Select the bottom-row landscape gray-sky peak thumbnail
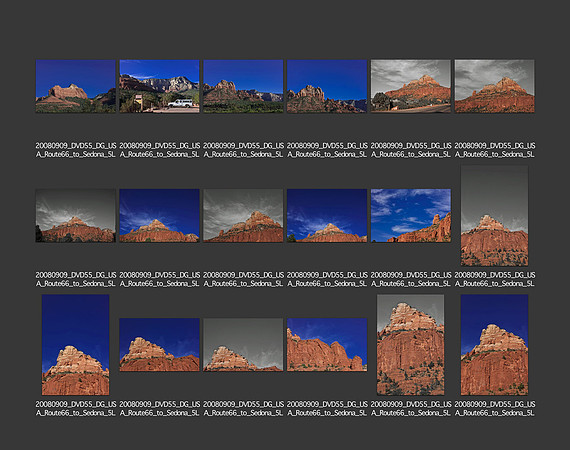Image resolution: width=570 pixels, height=450 pixels. [x=243, y=345]
